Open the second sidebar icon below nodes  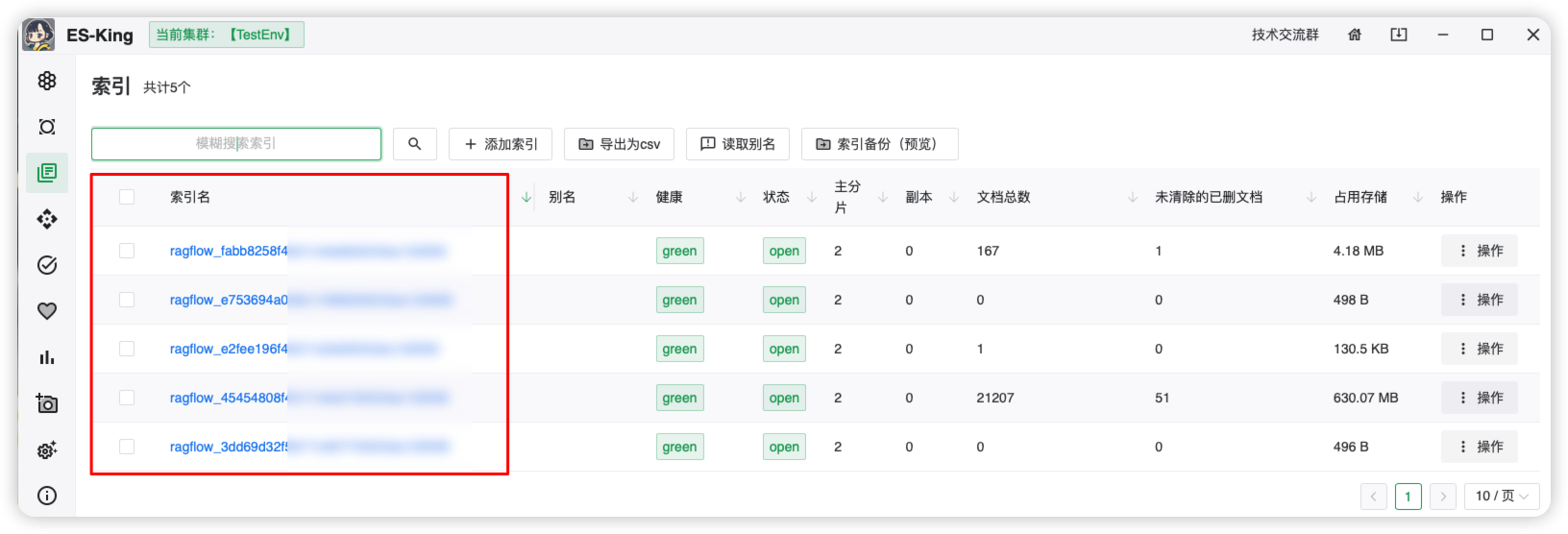tap(47, 127)
